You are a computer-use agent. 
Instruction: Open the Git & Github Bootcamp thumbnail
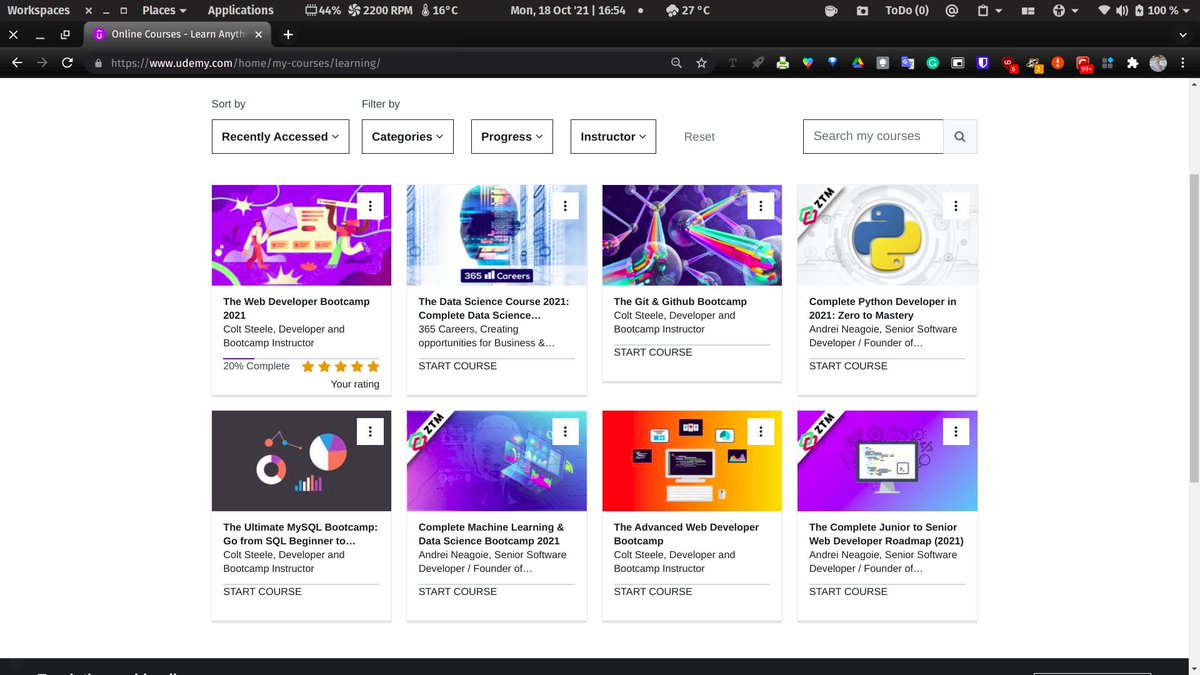pos(692,235)
